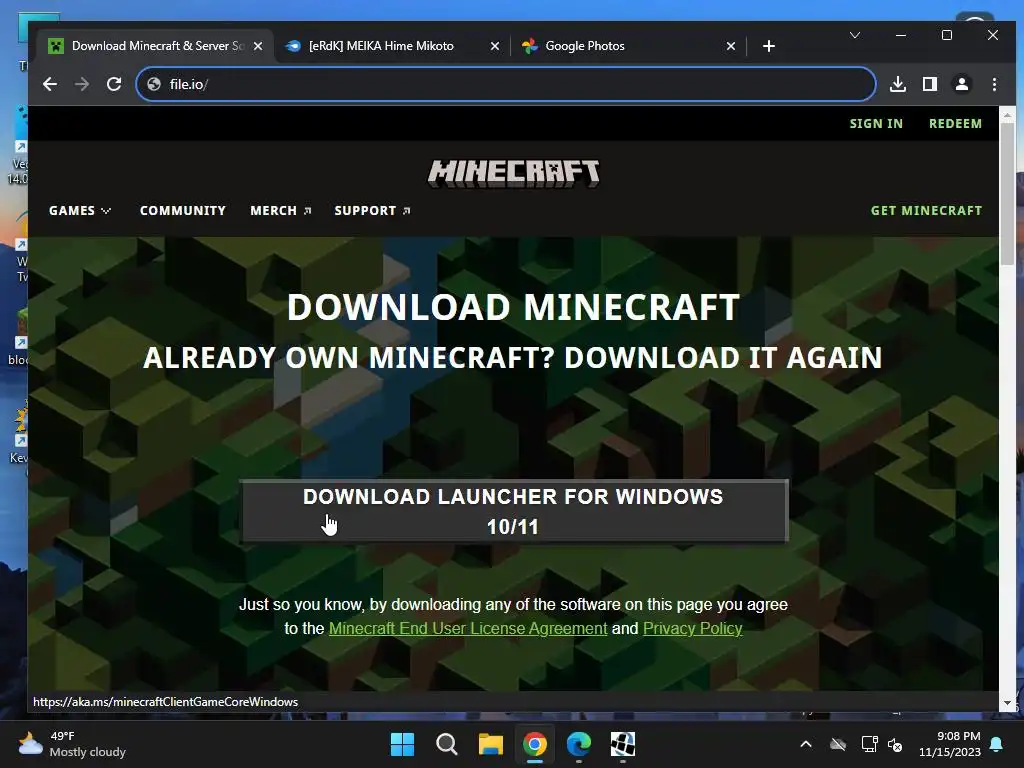The image size is (1024, 768).
Task: Show hidden system tray icons chevron
Action: click(806, 744)
